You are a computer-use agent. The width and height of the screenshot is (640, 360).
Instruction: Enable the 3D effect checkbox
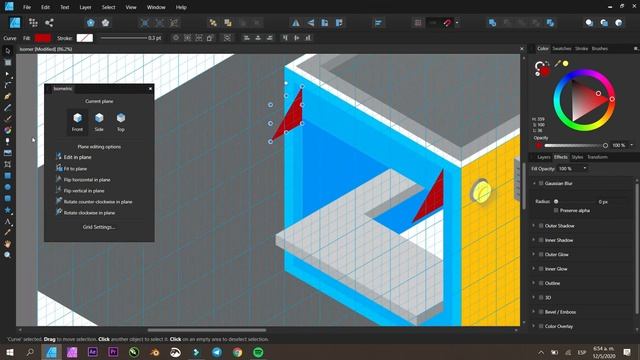coord(541,298)
